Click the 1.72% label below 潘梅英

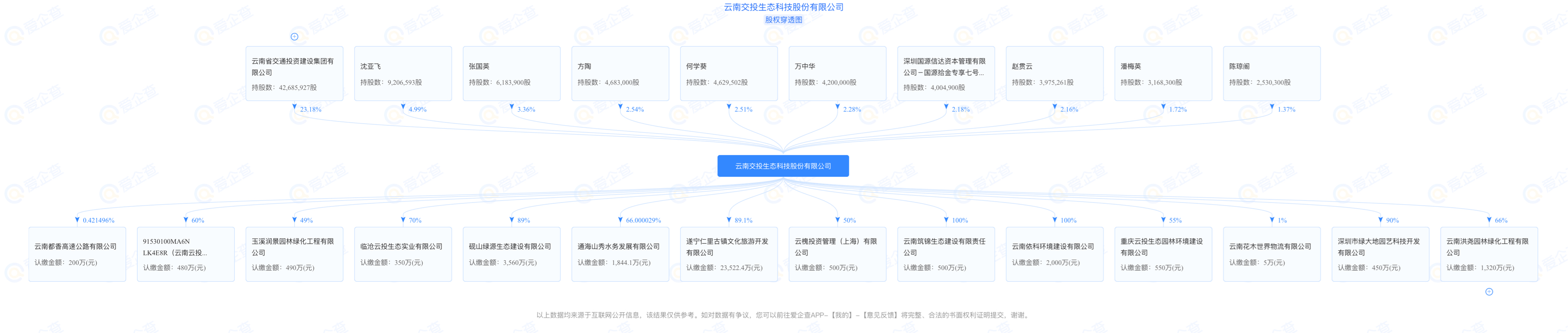(1178, 110)
